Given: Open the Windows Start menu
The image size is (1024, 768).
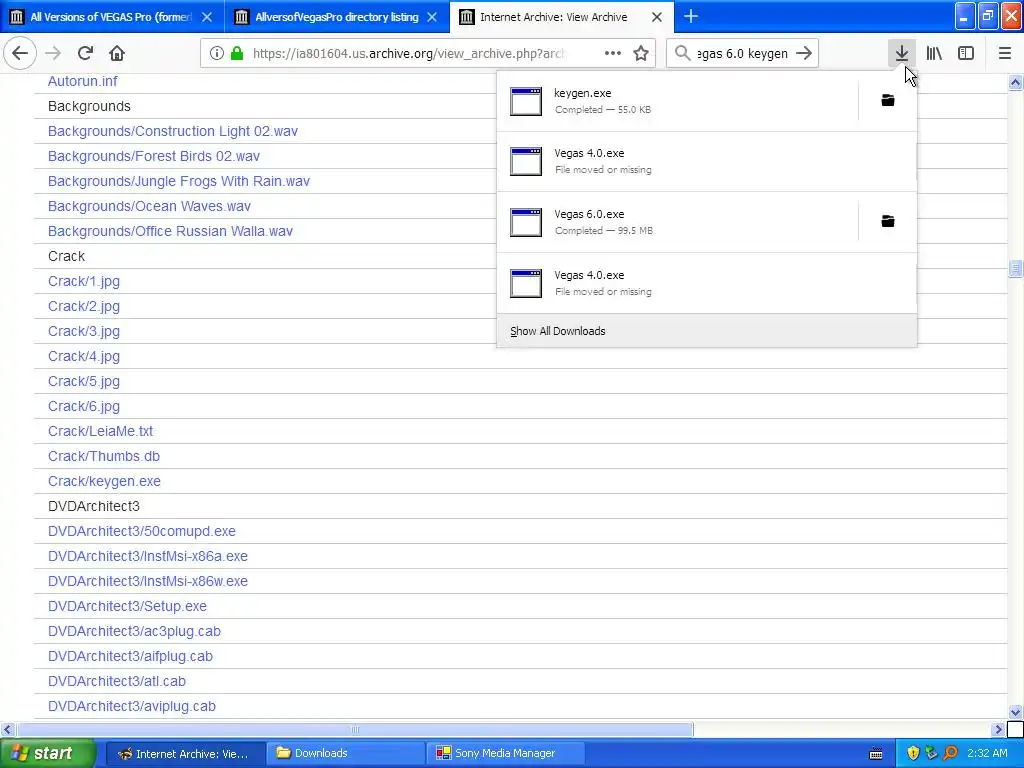Looking at the screenshot, I should [x=47, y=753].
